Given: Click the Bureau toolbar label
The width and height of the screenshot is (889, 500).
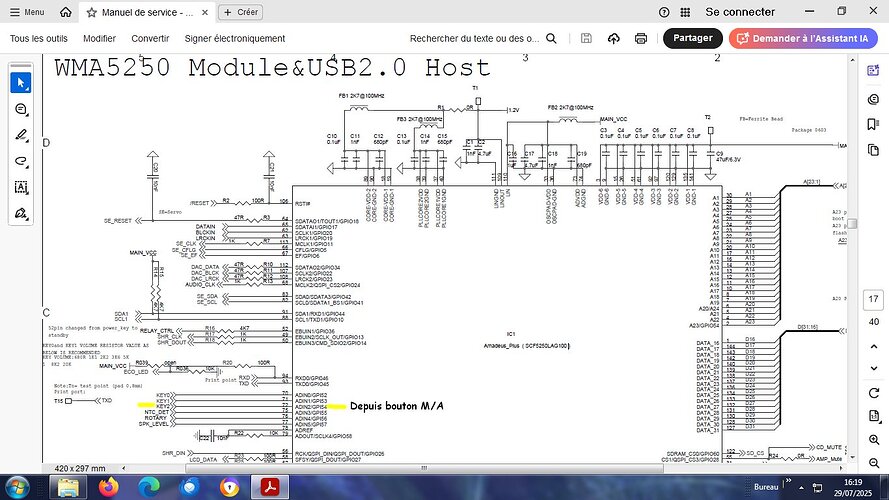Looking at the screenshot, I should pyautogui.click(x=766, y=487).
